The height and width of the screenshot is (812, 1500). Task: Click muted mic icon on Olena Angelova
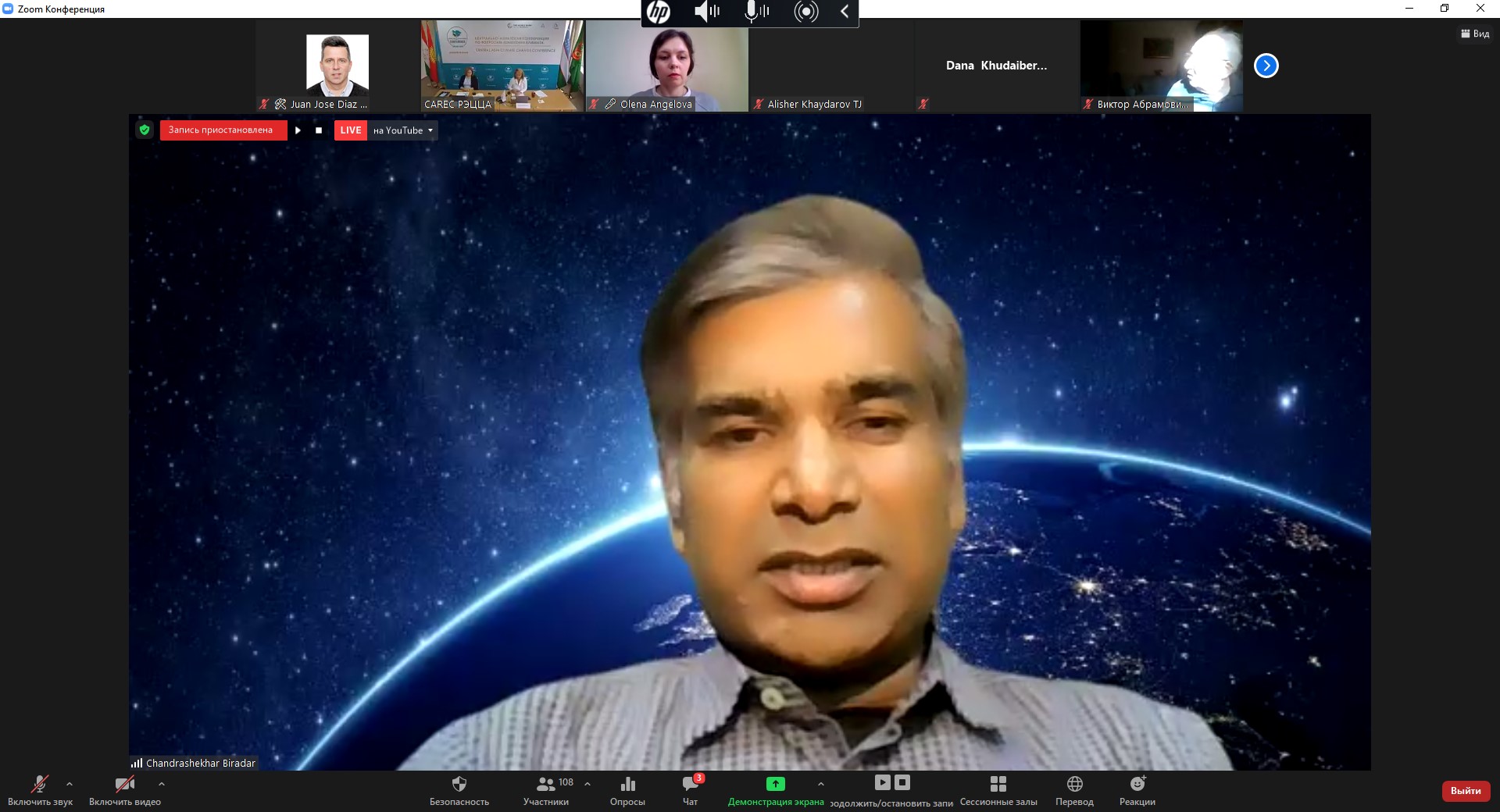point(594,104)
